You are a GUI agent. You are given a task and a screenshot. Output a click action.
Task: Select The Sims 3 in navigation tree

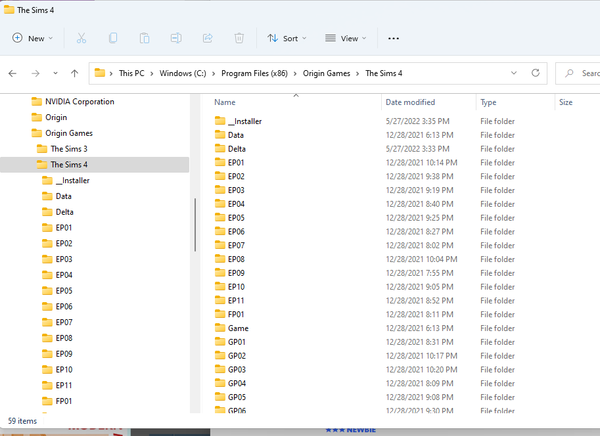point(70,148)
